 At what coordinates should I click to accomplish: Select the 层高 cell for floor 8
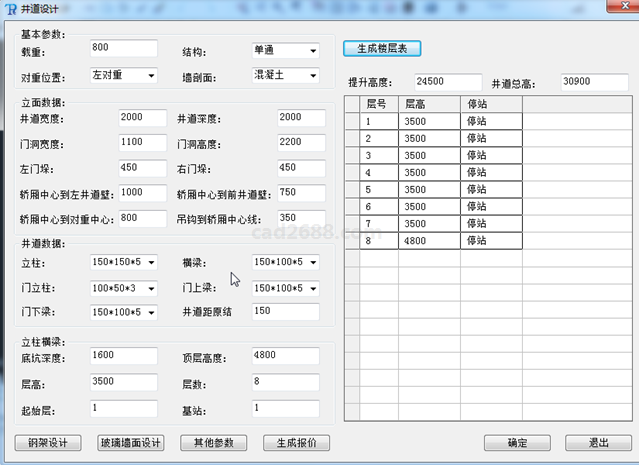(428, 241)
